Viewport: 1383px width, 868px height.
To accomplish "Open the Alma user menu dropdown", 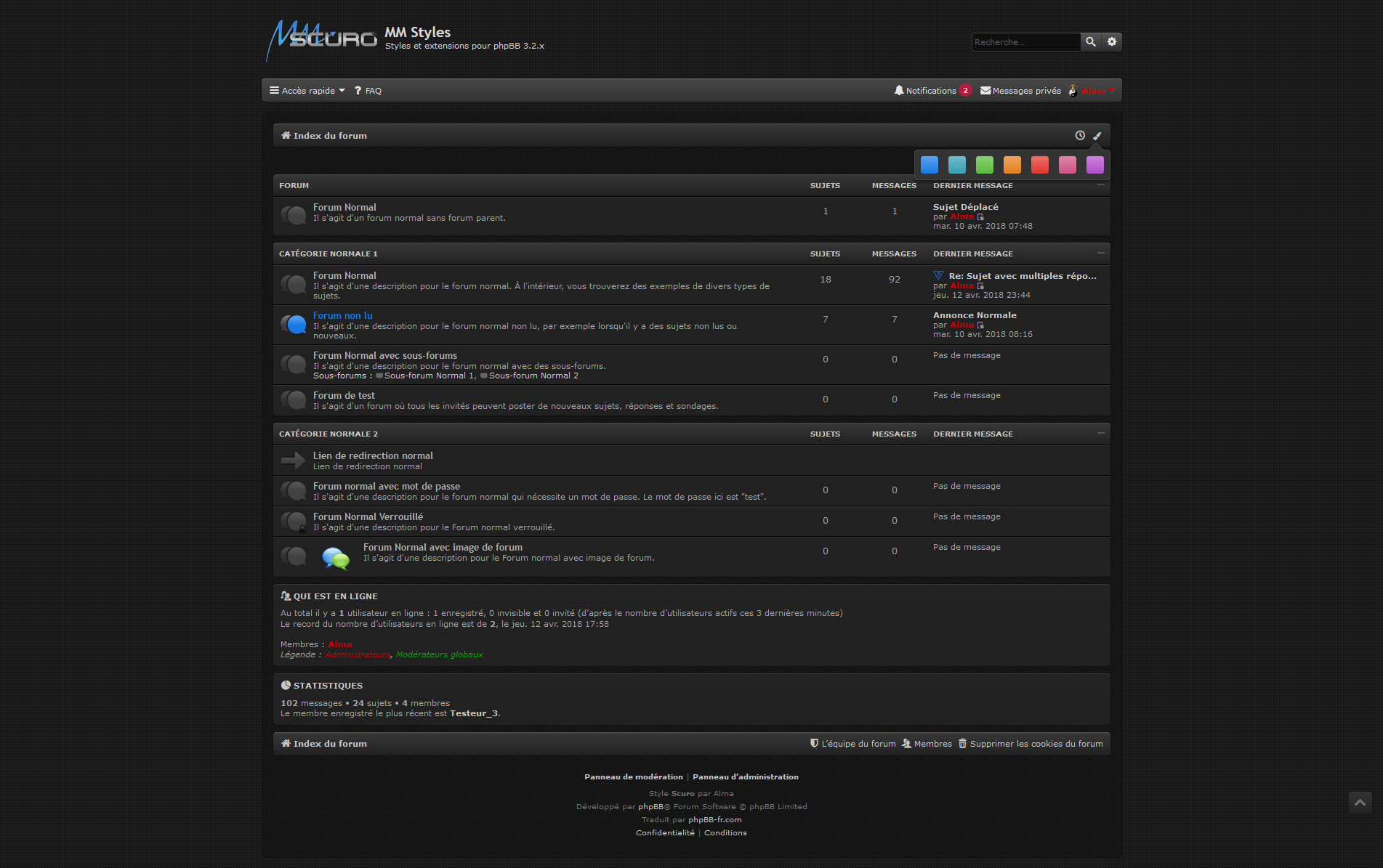I will (x=1092, y=91).
